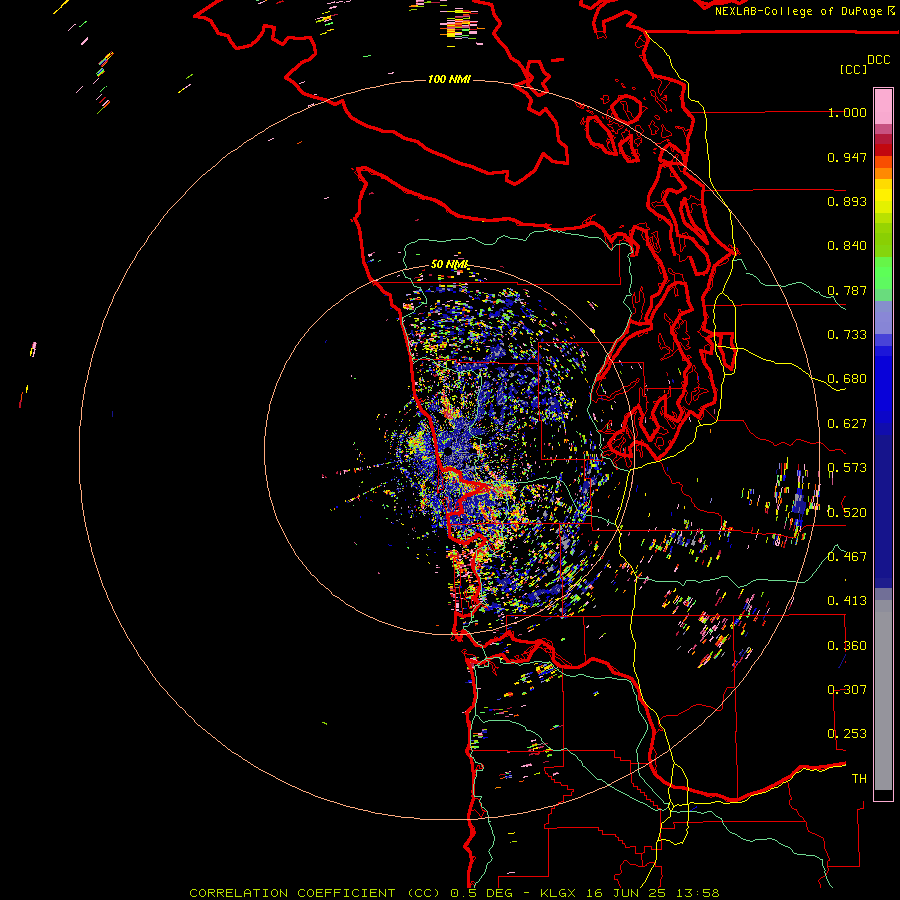Pick the pink segment of the color bar
900x900 pixels.
[883, 107]
